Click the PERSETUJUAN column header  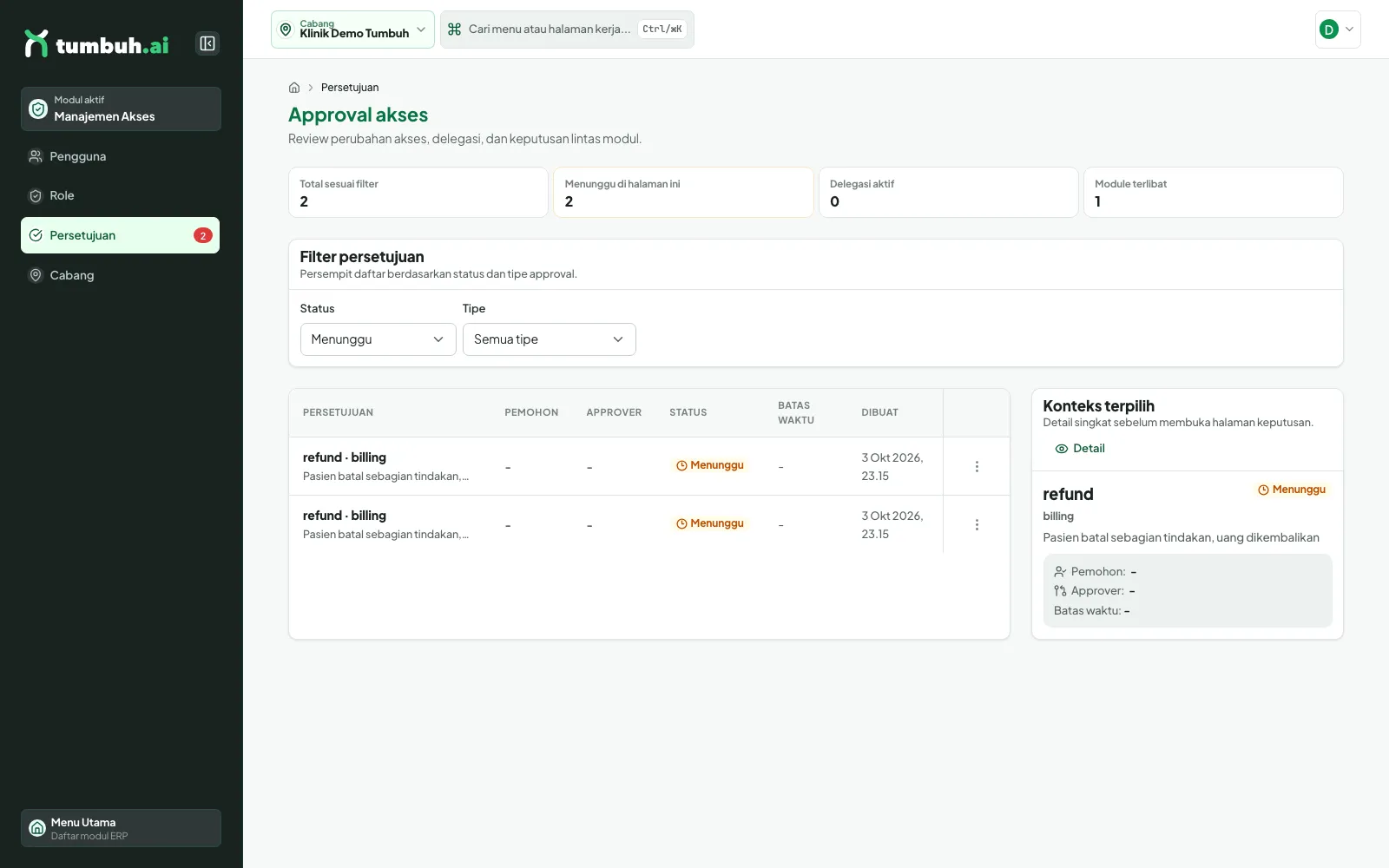coord(338,412)
